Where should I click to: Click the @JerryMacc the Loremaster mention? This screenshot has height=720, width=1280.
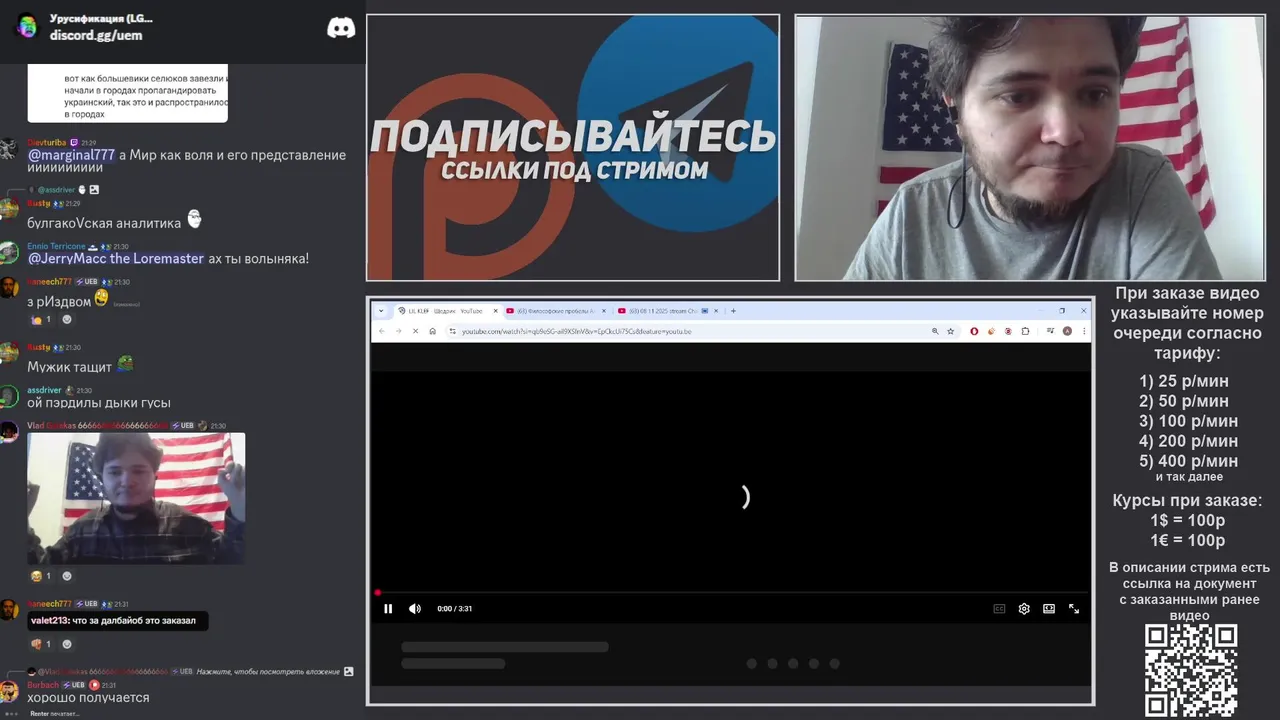click(x=116, y=258)
